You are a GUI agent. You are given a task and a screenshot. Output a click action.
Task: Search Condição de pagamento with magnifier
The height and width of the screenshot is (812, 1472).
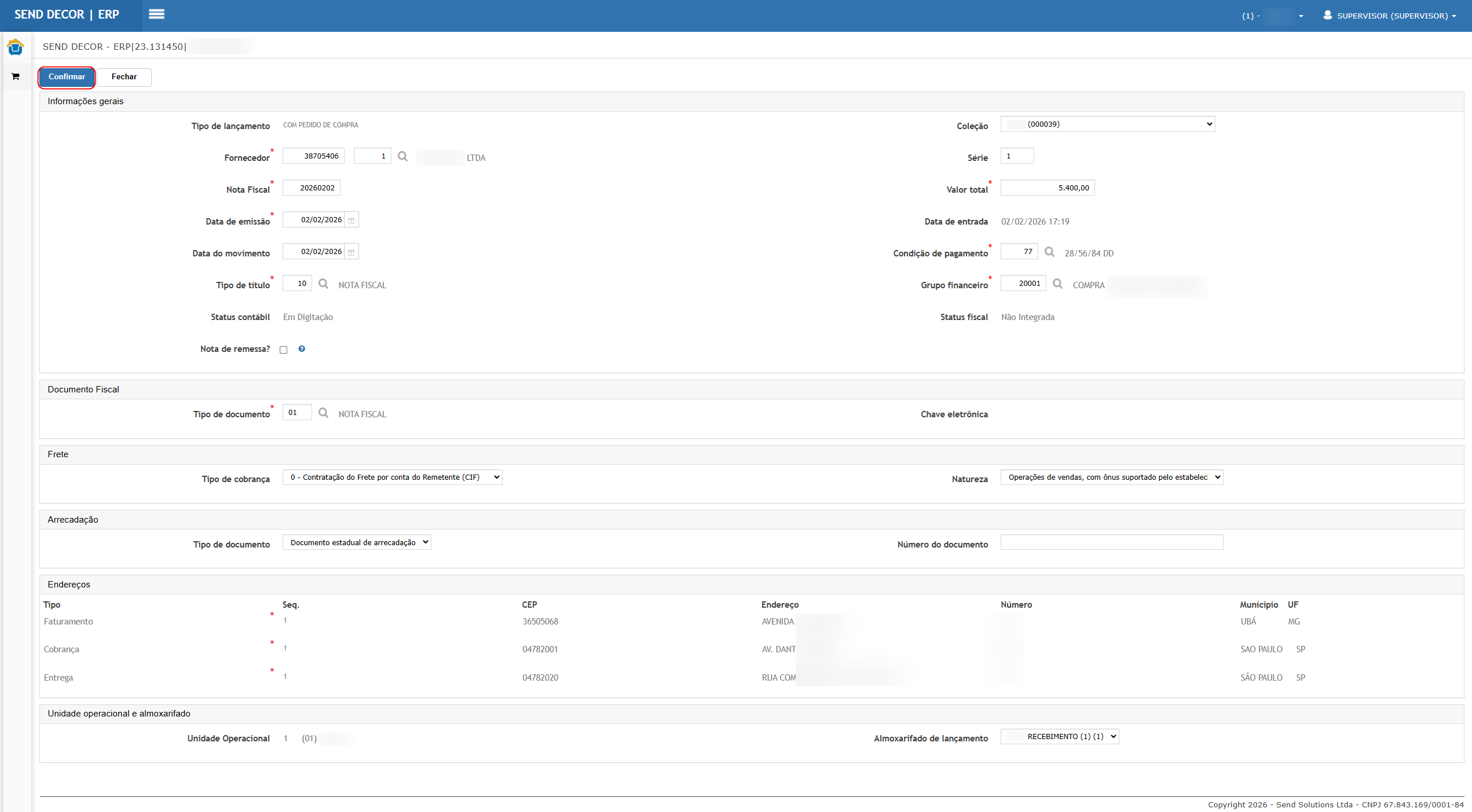pyautogui.click(x=1049, y=252)
